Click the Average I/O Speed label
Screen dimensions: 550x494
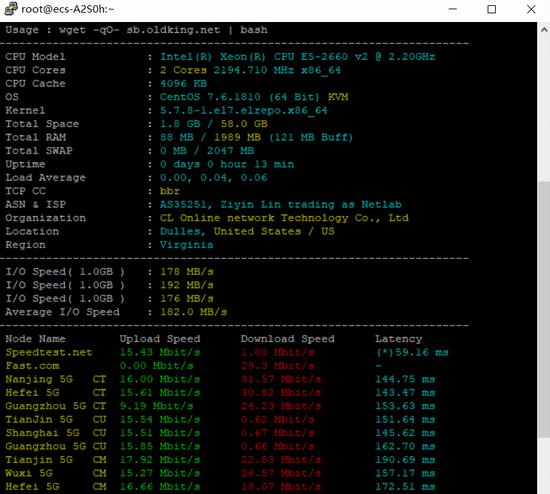(x=62, y=312)
